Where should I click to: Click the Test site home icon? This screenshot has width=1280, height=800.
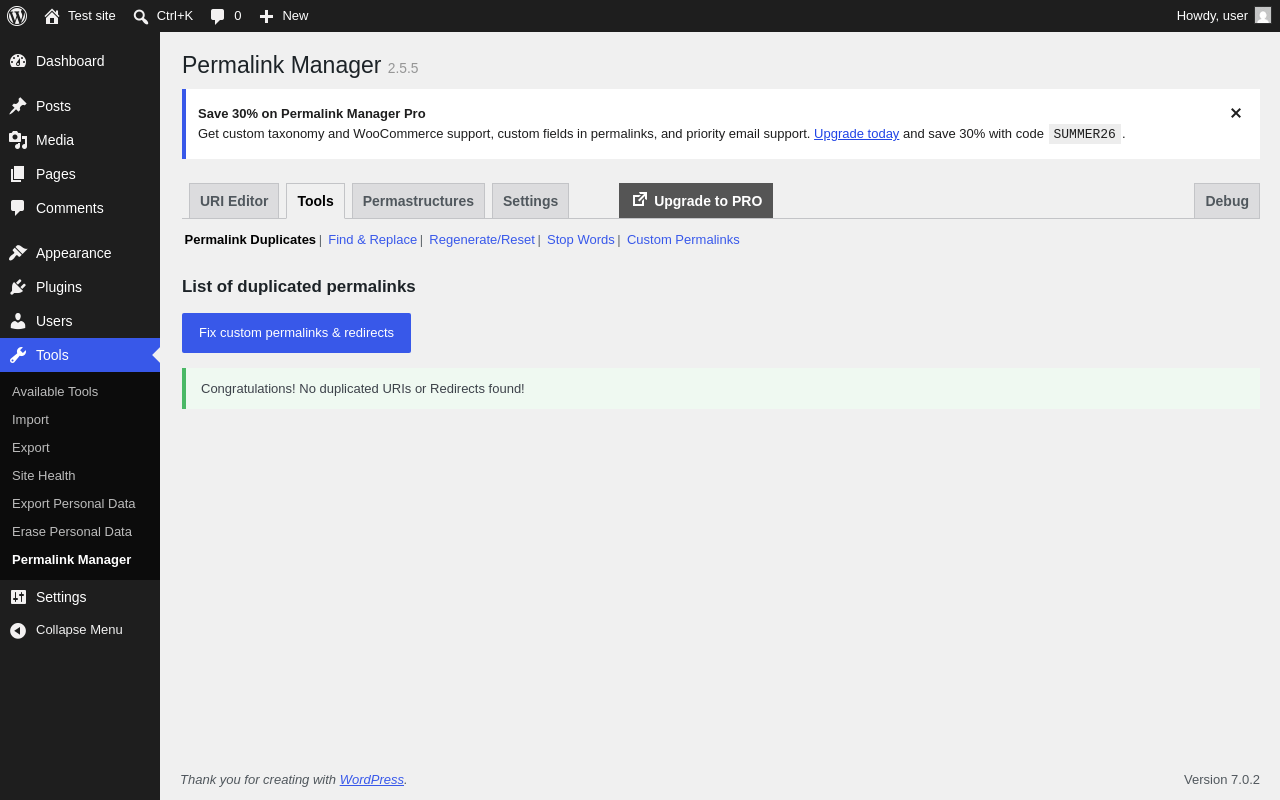[52, 16]
